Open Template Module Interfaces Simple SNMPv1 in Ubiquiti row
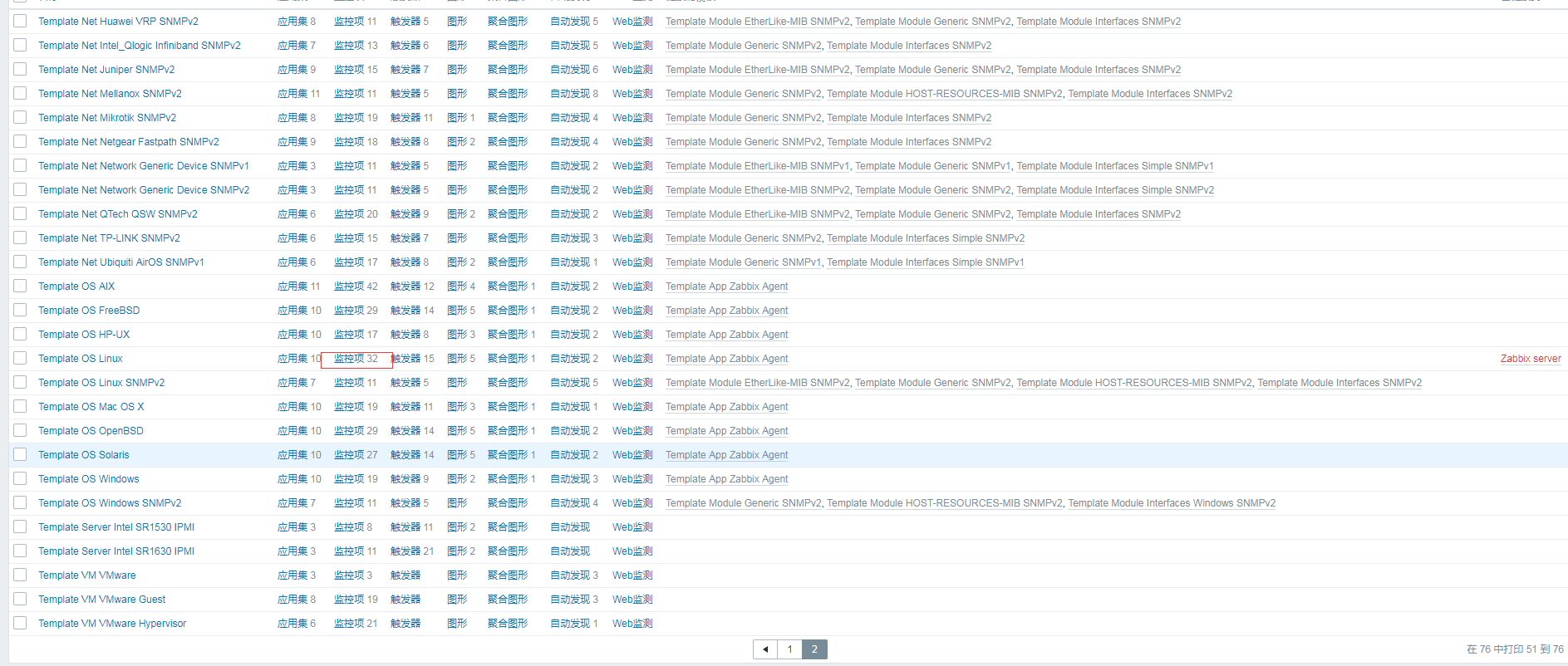This screenshot has height=666, width=1568. 926,262
